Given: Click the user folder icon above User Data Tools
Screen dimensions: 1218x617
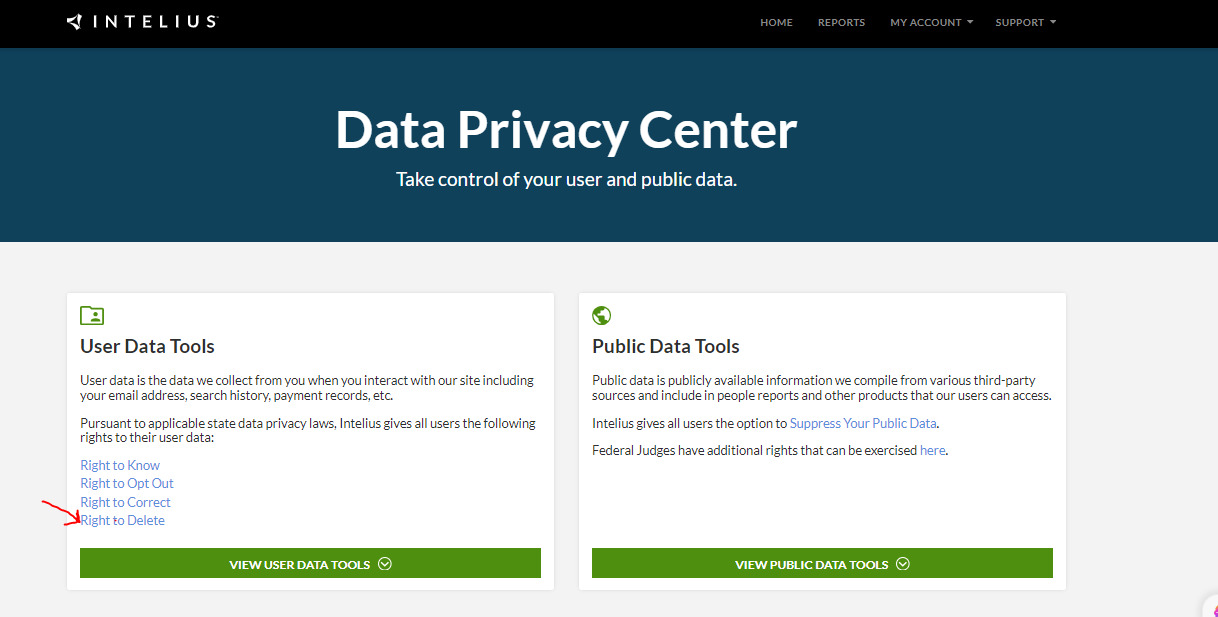Looking at the screenshot, I should click(92, 316).
